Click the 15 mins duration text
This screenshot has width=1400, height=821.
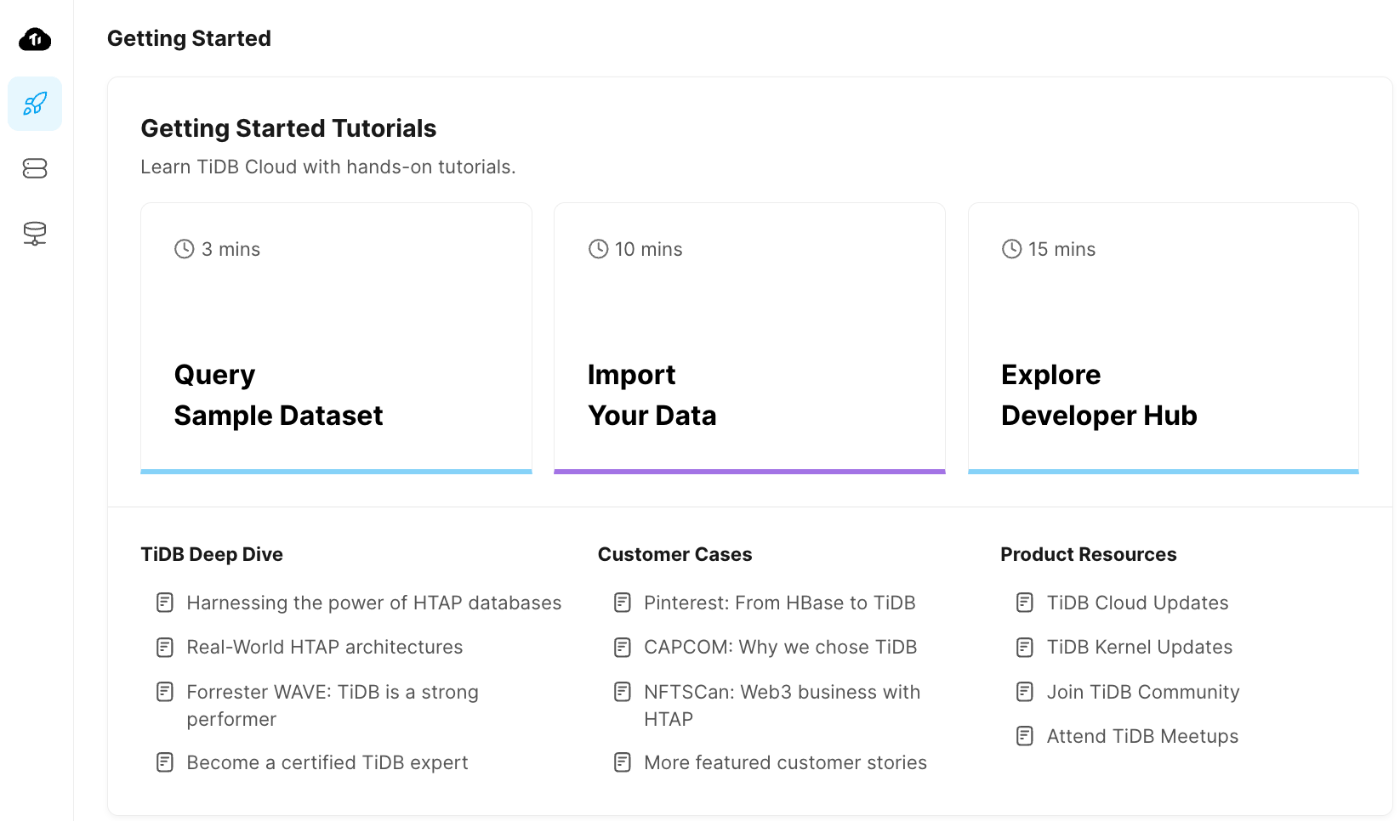[1062, 249]
